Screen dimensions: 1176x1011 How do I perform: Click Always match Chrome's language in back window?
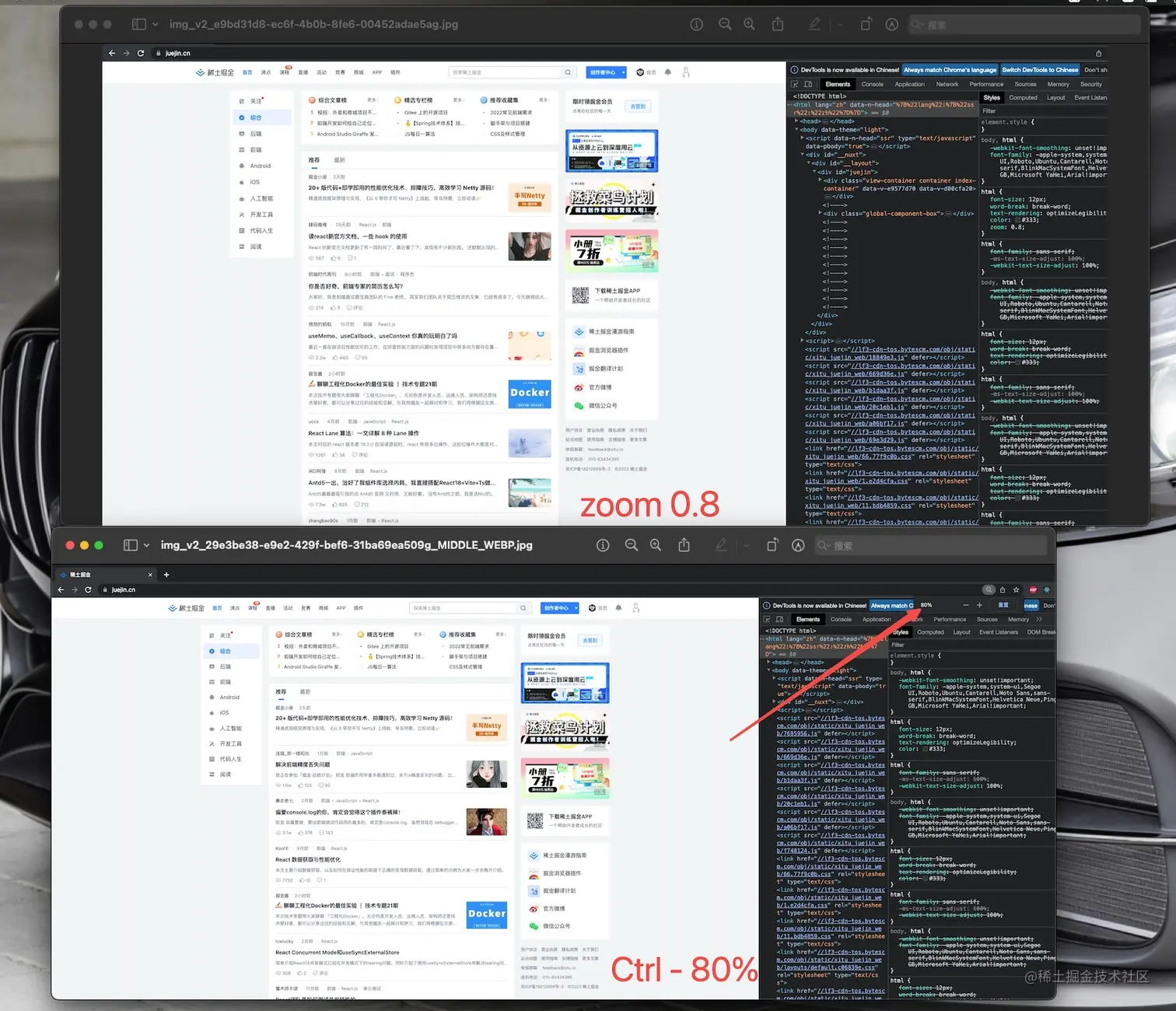pos(950,70)
